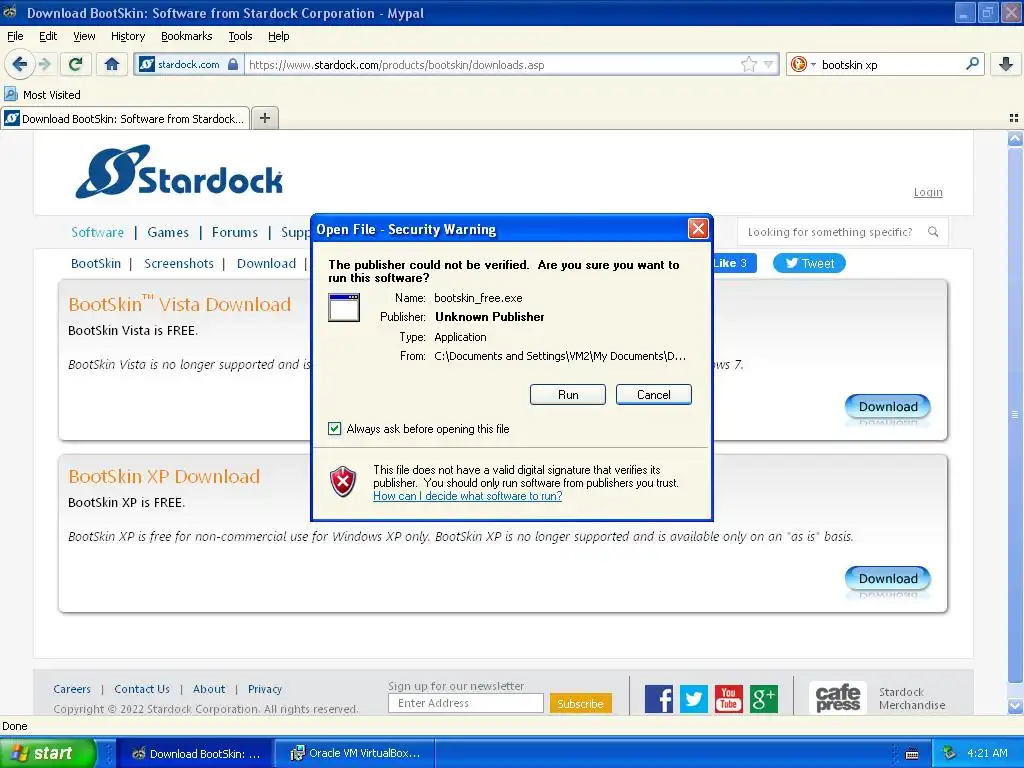1024x768 pixels.
Task: Download BootSkin XP with its Download button
Action: pyautogui.click(x=888, y=578)
